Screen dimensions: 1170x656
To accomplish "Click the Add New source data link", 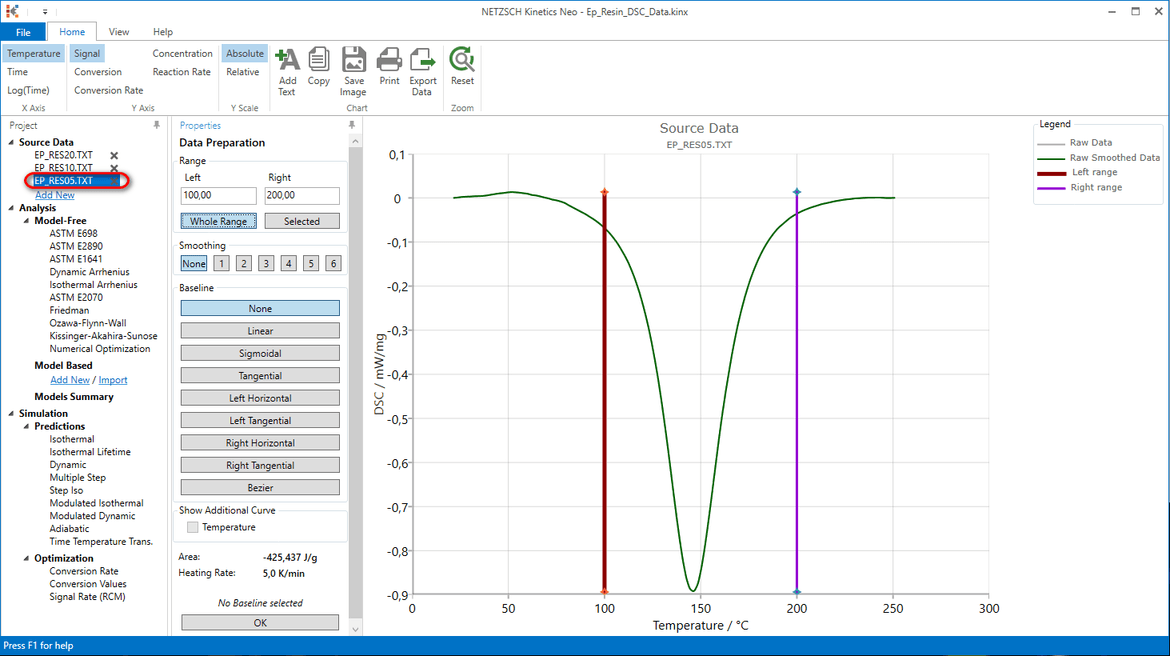I will tap(54, 194).
